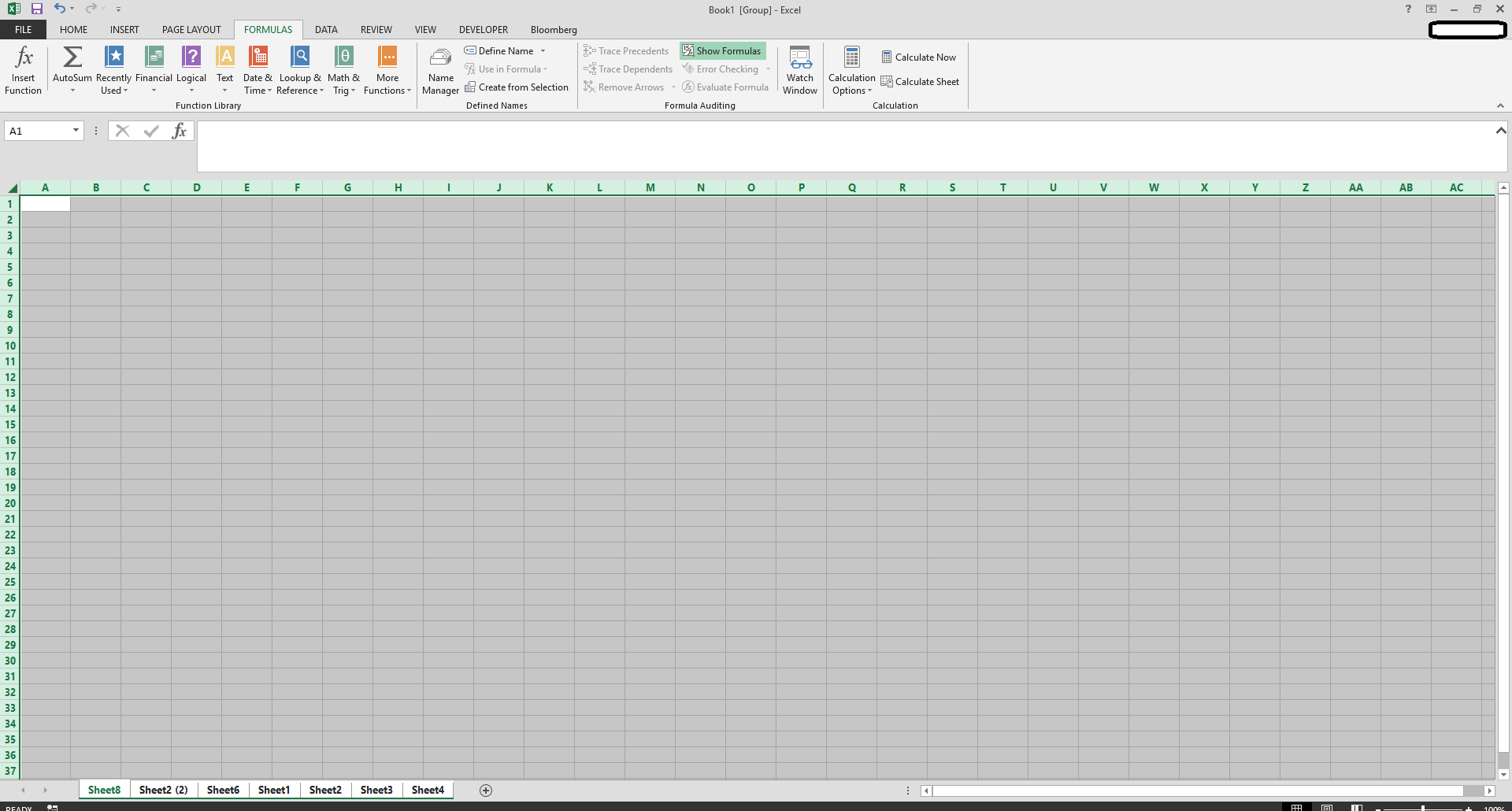The width and height of the screenshot is (1512, 811).
Task: Open the Undo history dropdown arrow
Action: tap(72, 9)
